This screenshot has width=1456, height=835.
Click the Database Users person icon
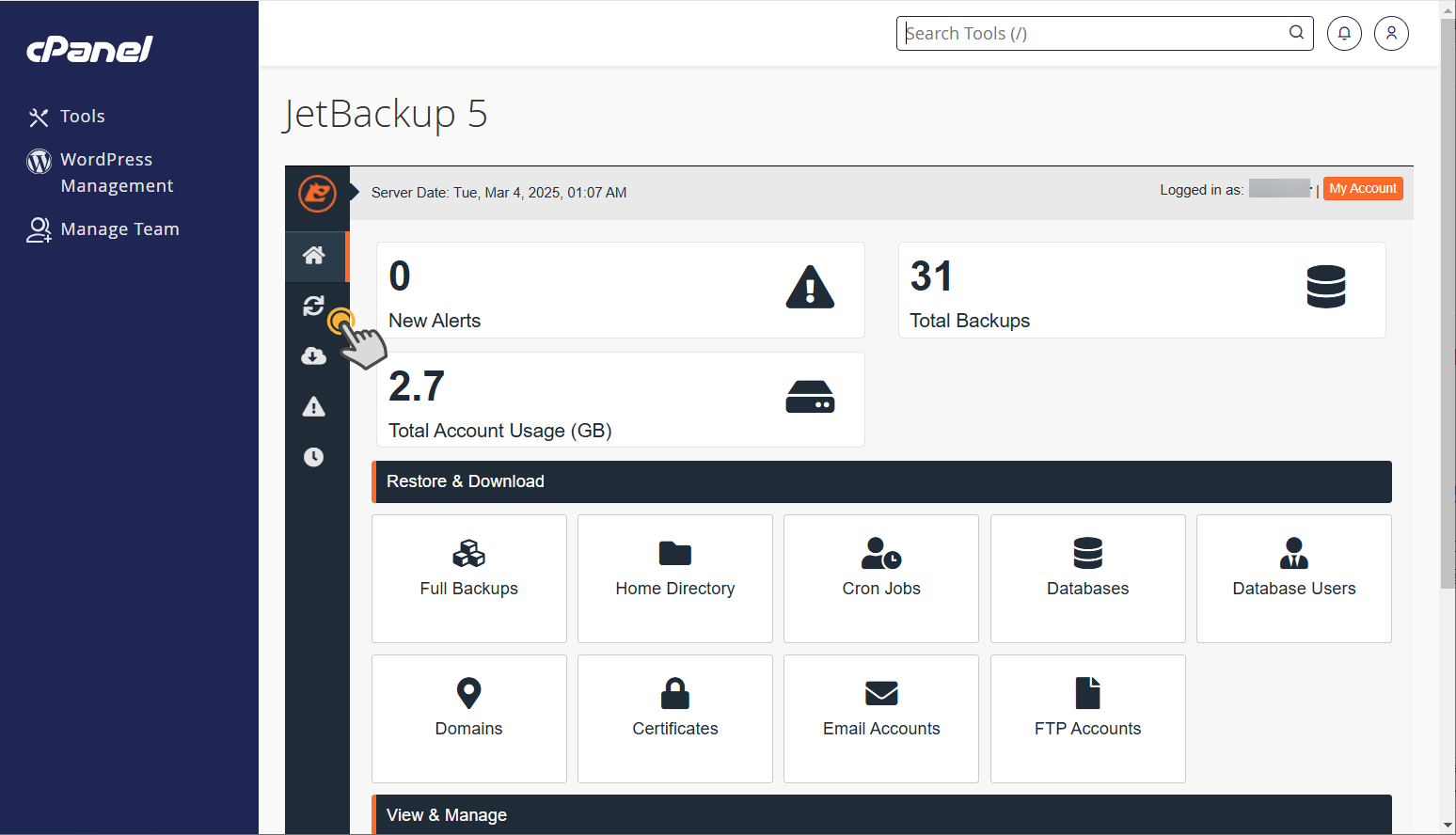point(1294,553)
